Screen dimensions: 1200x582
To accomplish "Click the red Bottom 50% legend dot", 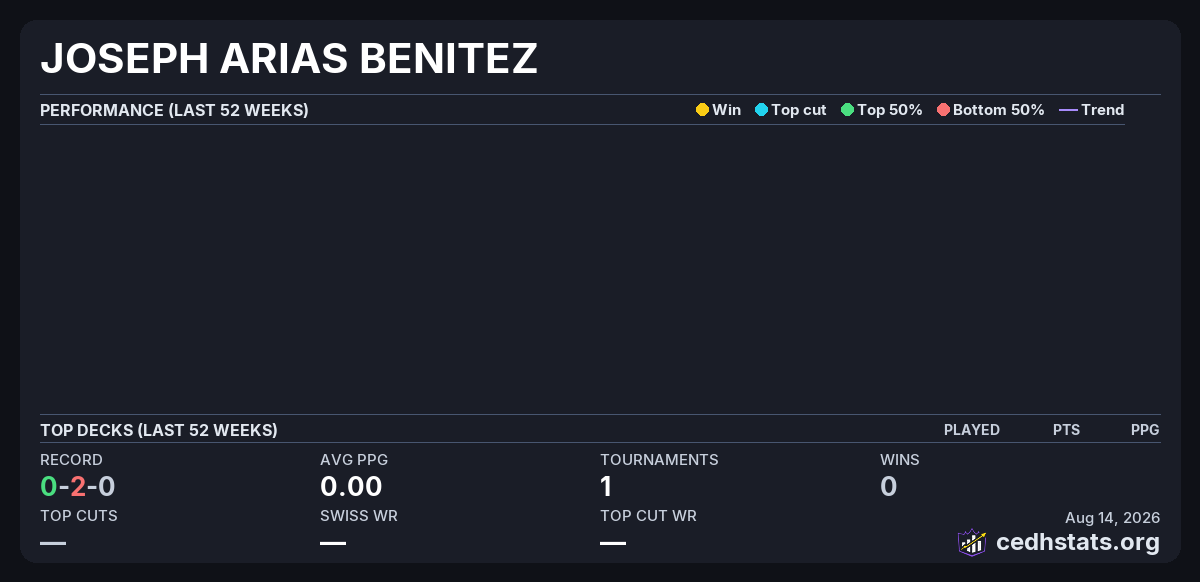I will 943,110.
